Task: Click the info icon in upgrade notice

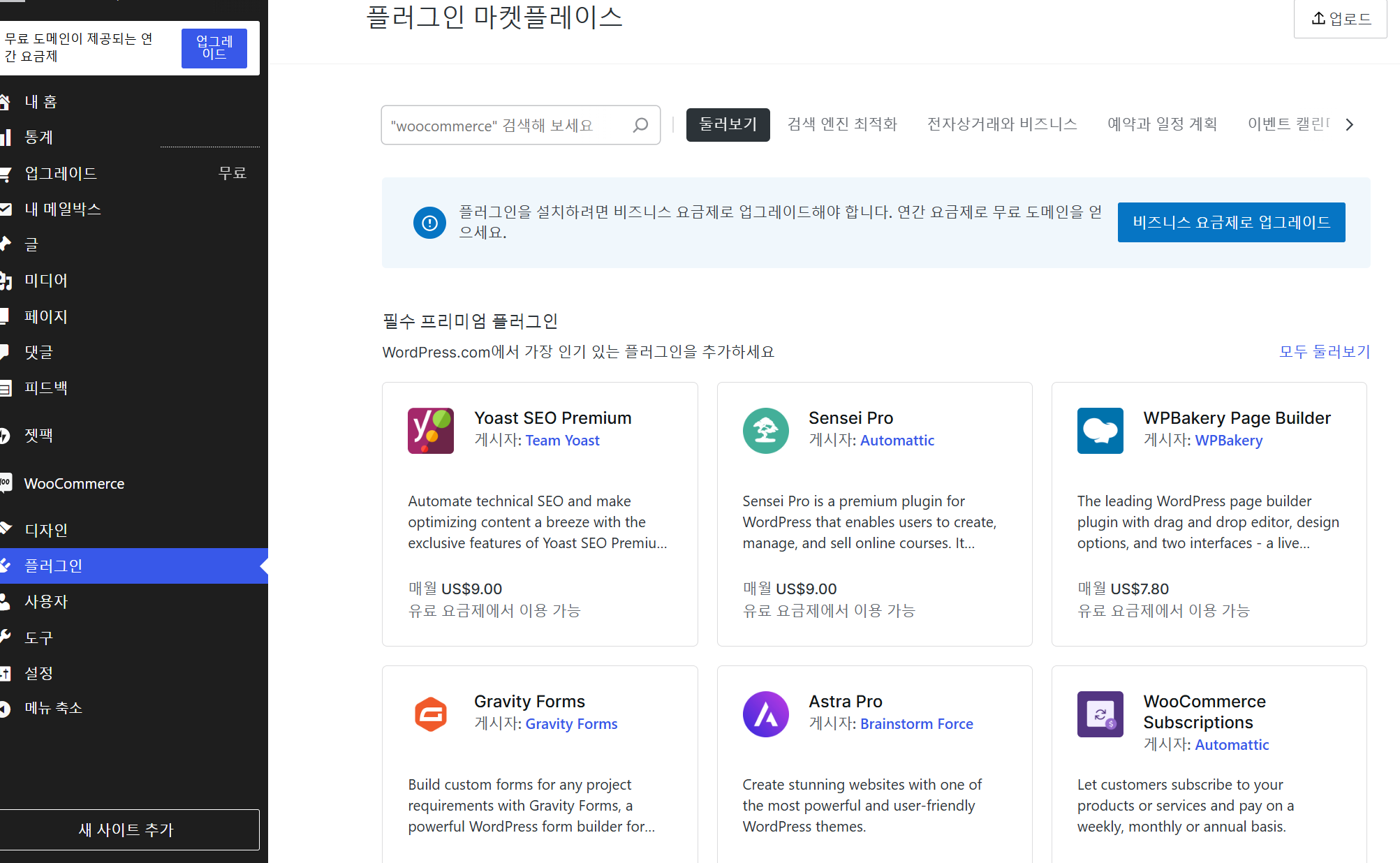Action: point(429,223)
